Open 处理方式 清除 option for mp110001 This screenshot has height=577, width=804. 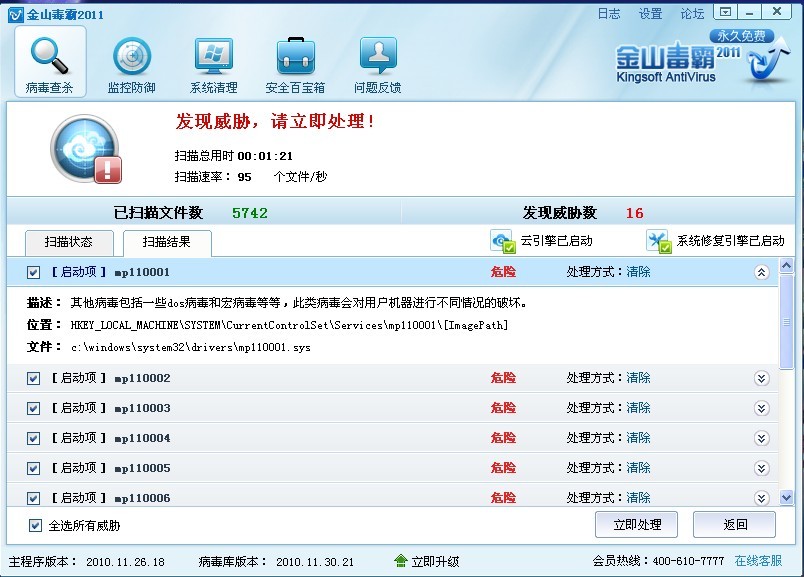(x=638, y=272)
